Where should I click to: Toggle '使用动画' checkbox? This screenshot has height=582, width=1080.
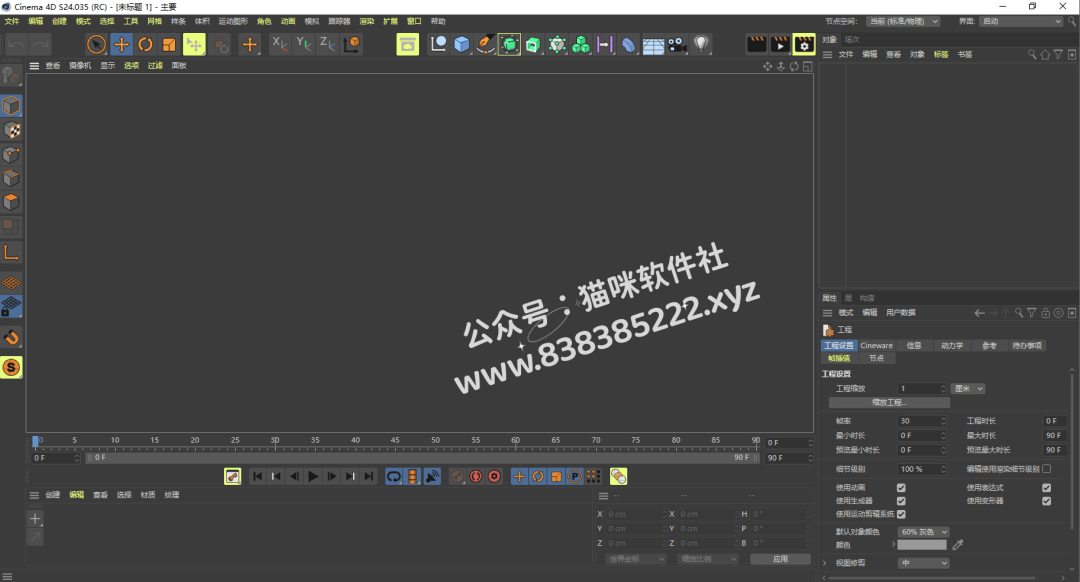(x=901, y=488)
